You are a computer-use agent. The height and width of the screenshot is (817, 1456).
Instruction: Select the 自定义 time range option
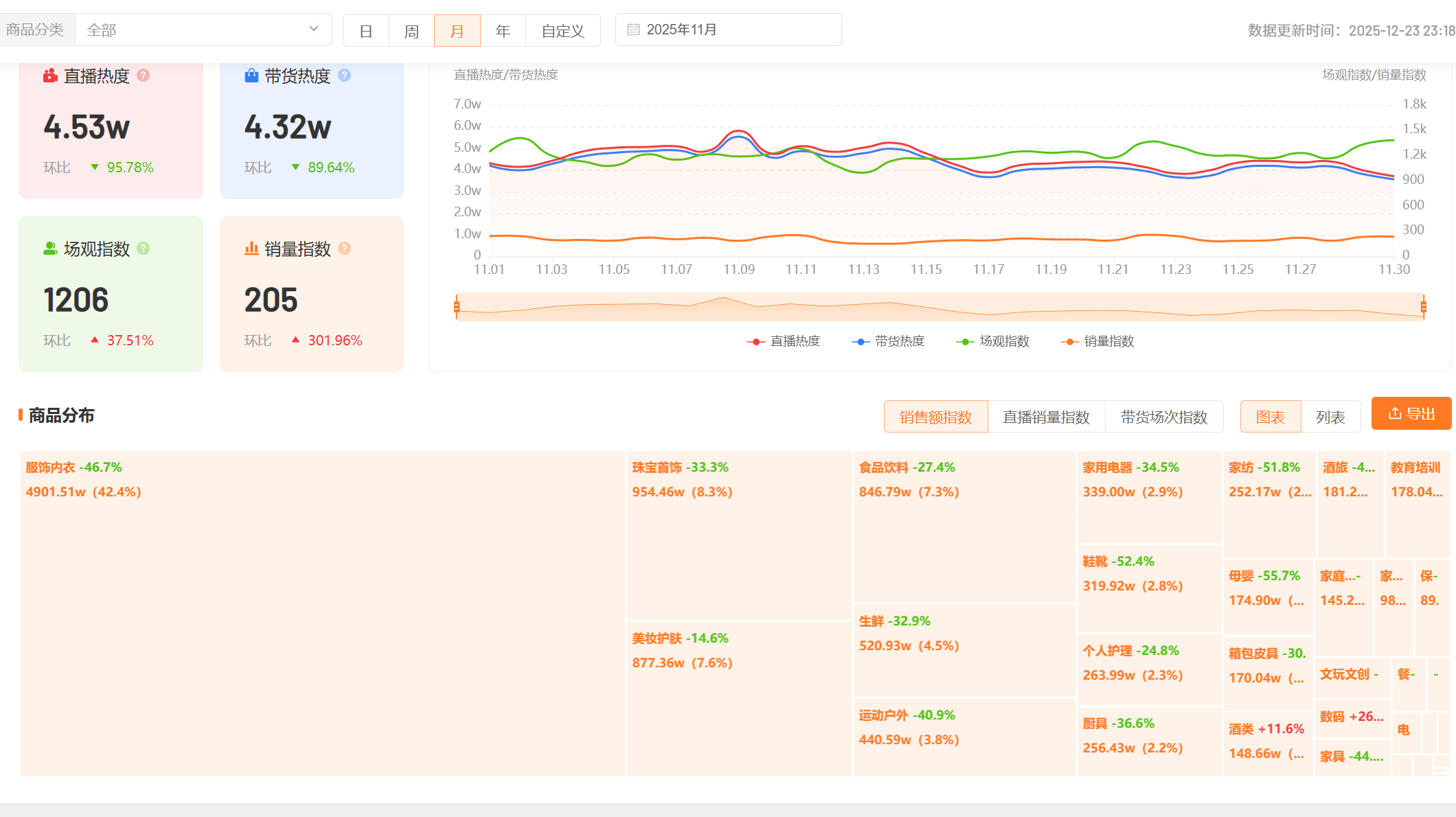[x=562, y=31]
